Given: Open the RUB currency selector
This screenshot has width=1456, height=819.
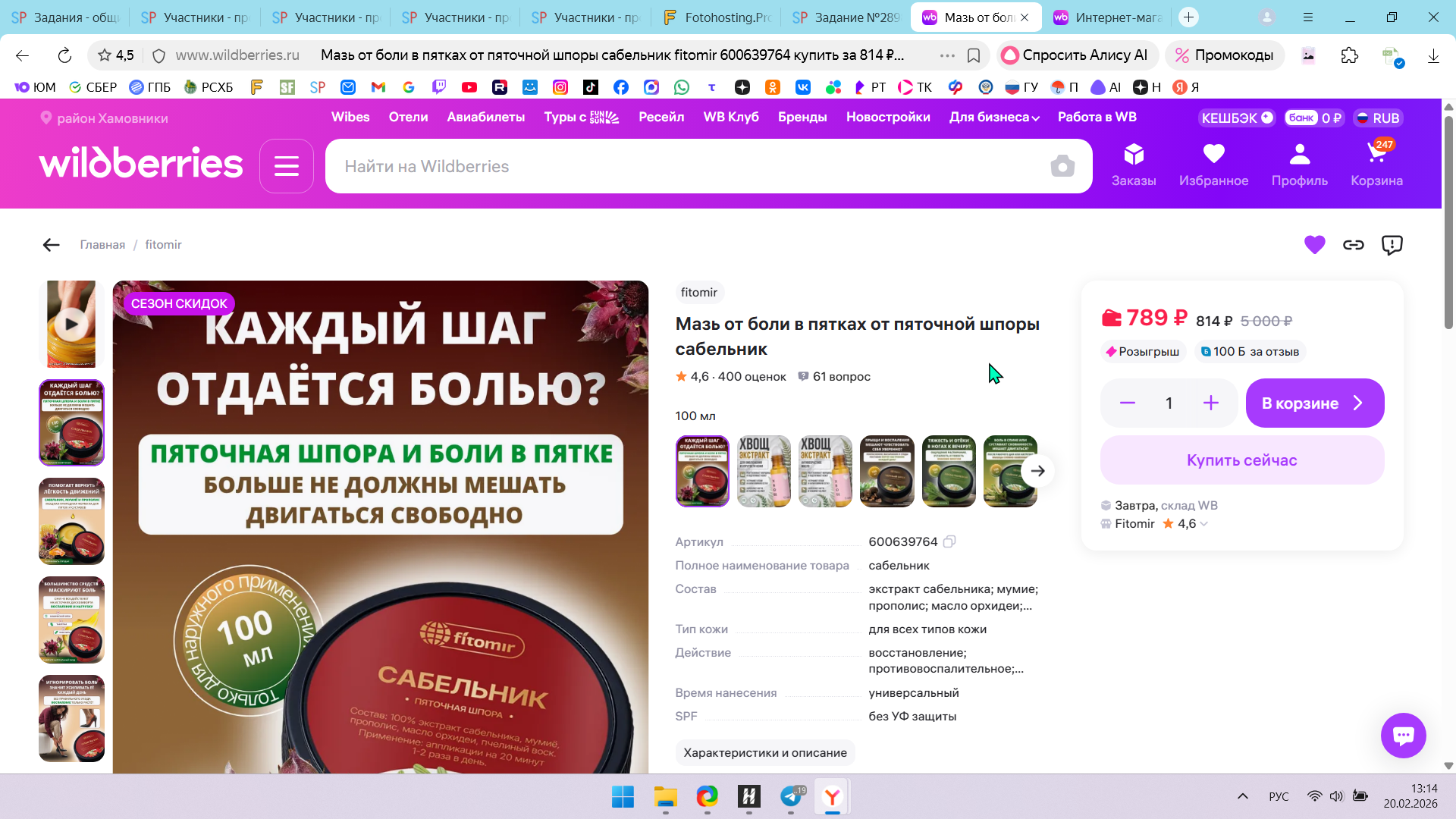Looking at the screenshot, I should coord(1378,118).
